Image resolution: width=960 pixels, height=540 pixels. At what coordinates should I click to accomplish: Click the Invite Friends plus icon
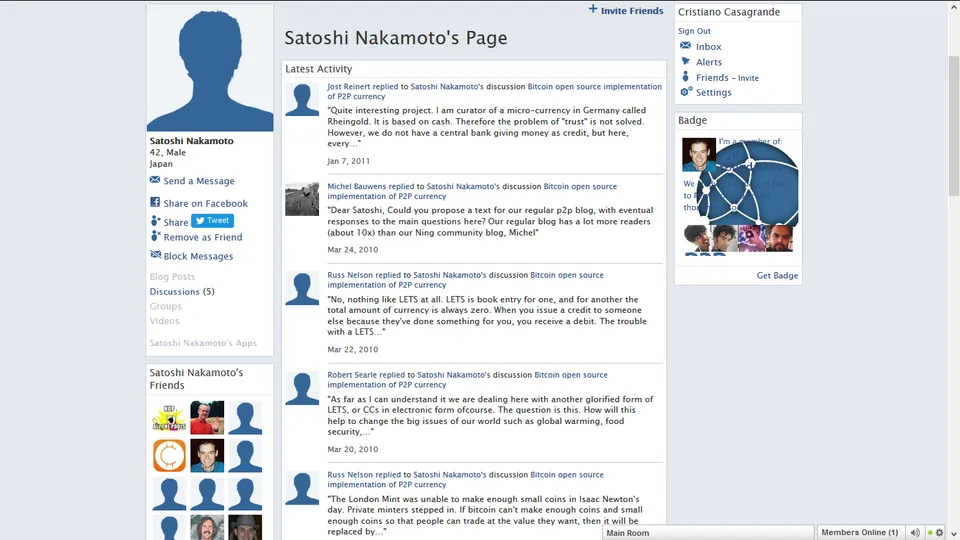(x=593, y=9)
